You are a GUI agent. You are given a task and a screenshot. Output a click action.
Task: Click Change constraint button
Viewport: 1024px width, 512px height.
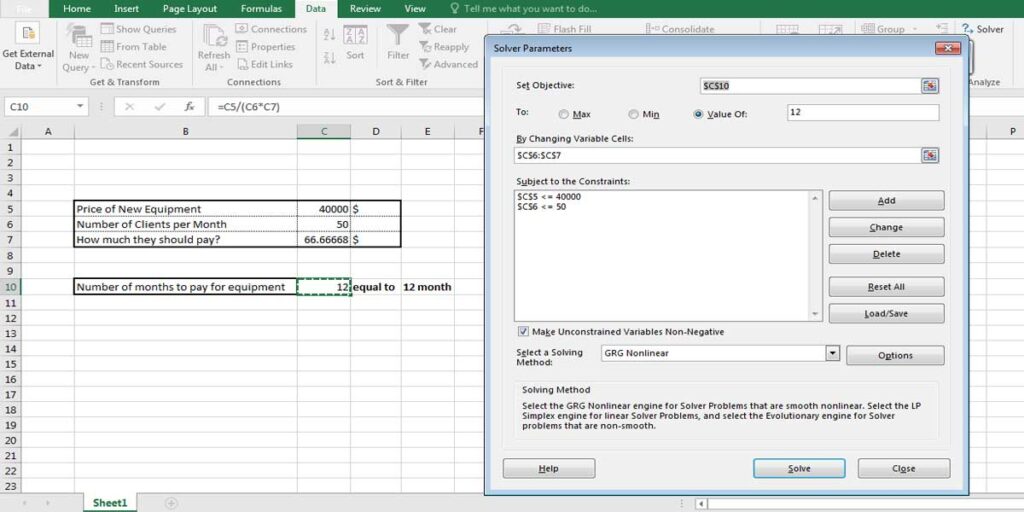tap(886, 227)
